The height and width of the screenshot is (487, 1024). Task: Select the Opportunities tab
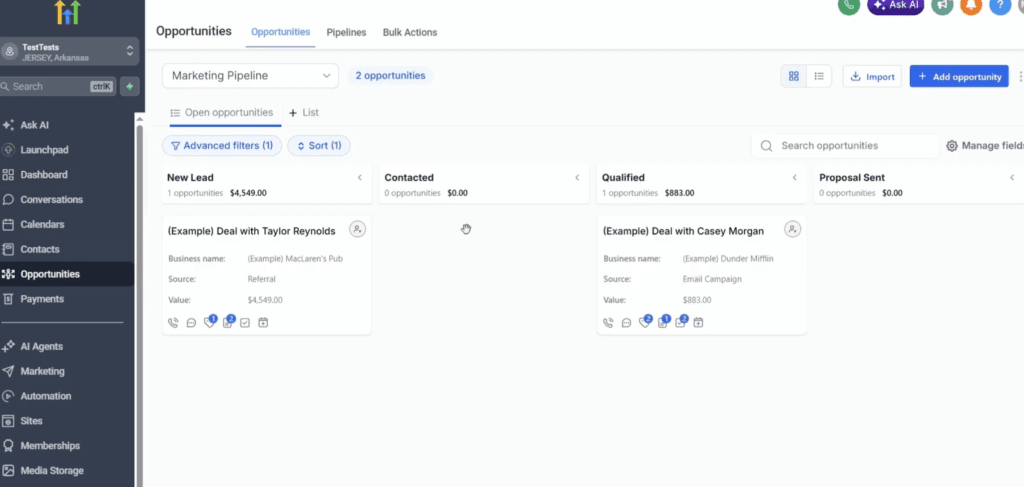point(280,32)
